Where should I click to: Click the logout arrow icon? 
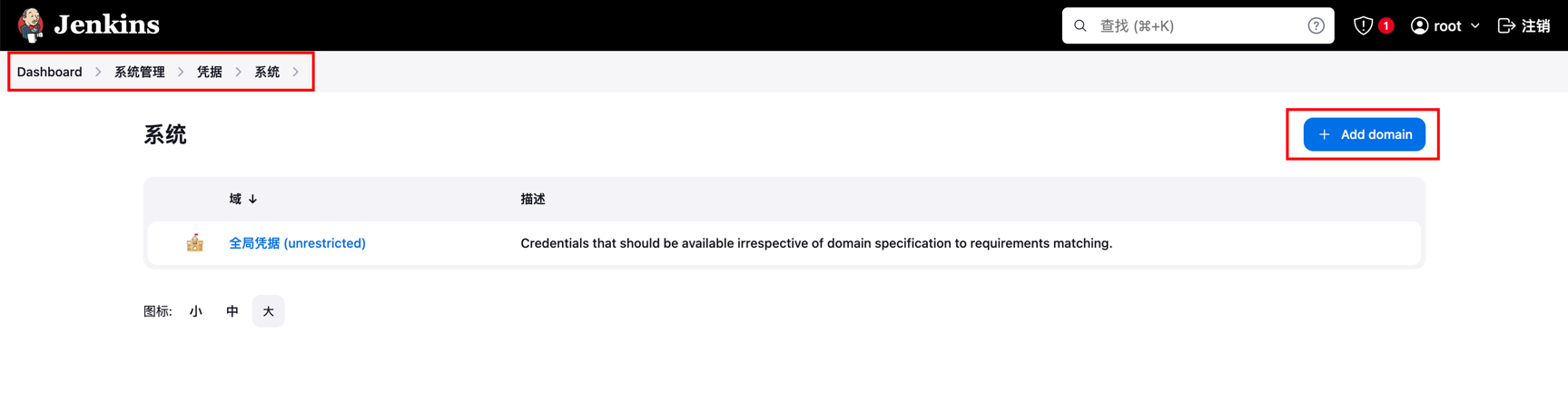[x=1506, y=25]
